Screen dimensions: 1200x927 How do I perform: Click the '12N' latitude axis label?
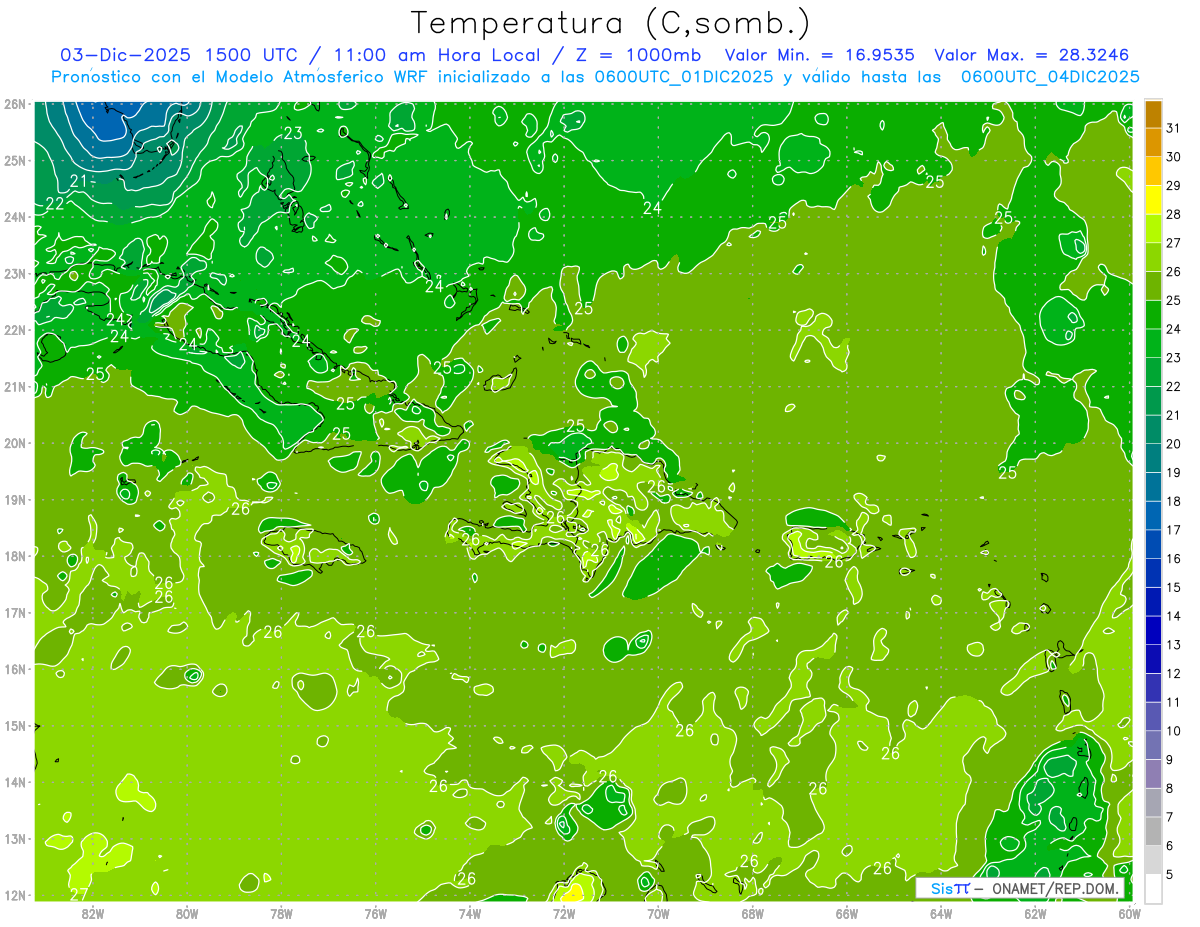click(x=14, y=895)
